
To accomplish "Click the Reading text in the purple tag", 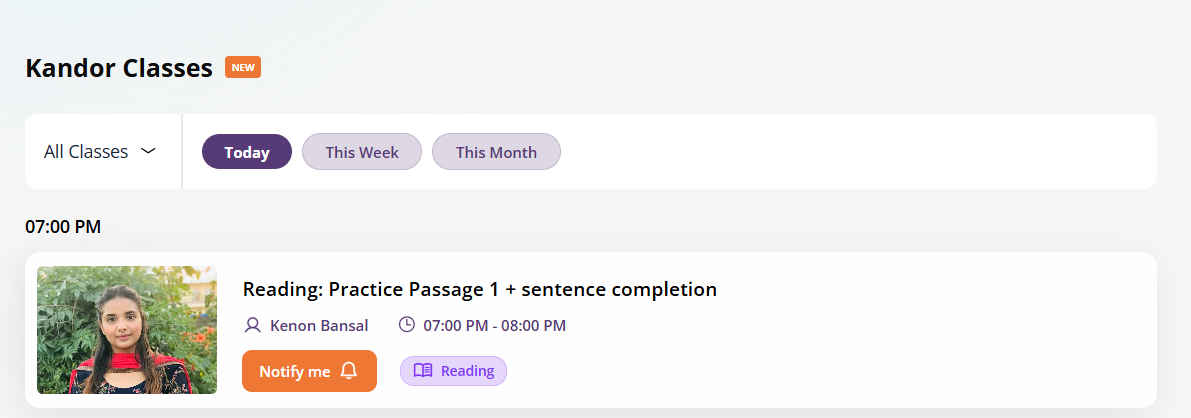I will click(x=467, y=371).
